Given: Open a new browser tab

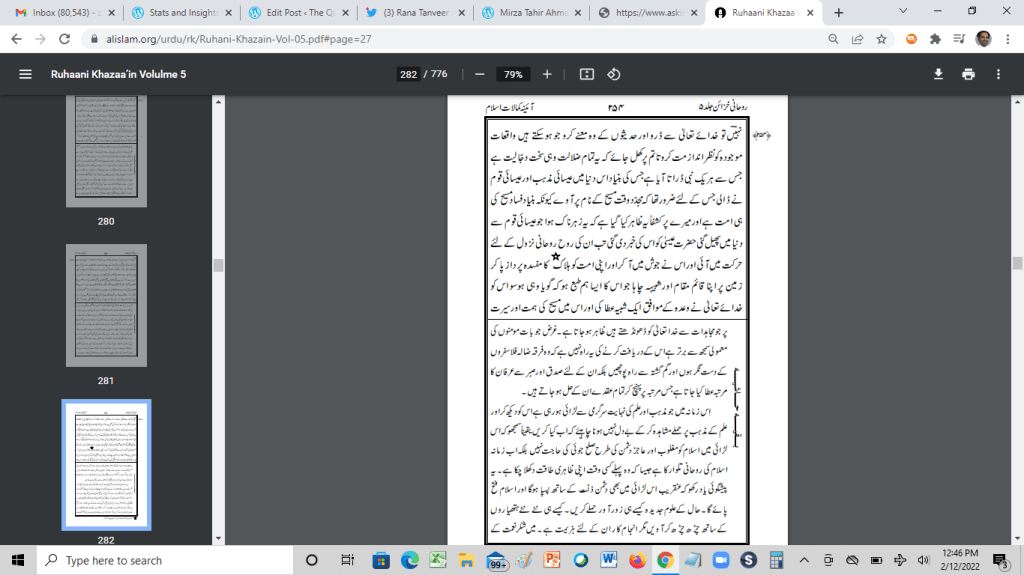Looking at the screenshot, I should 838,13.
